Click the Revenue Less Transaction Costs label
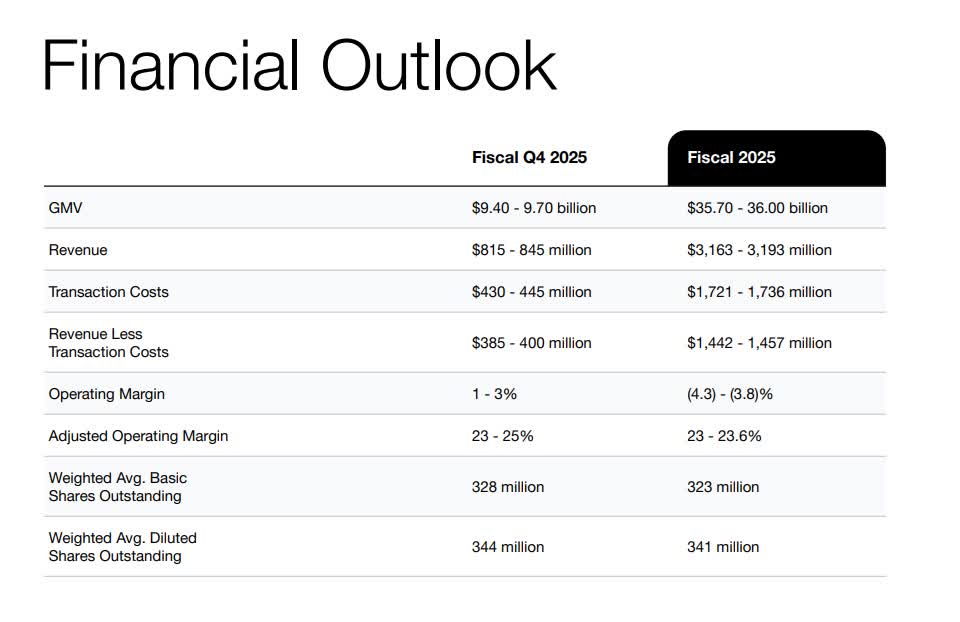The height and width of the screenshot is (622, 960). (108, 343)
